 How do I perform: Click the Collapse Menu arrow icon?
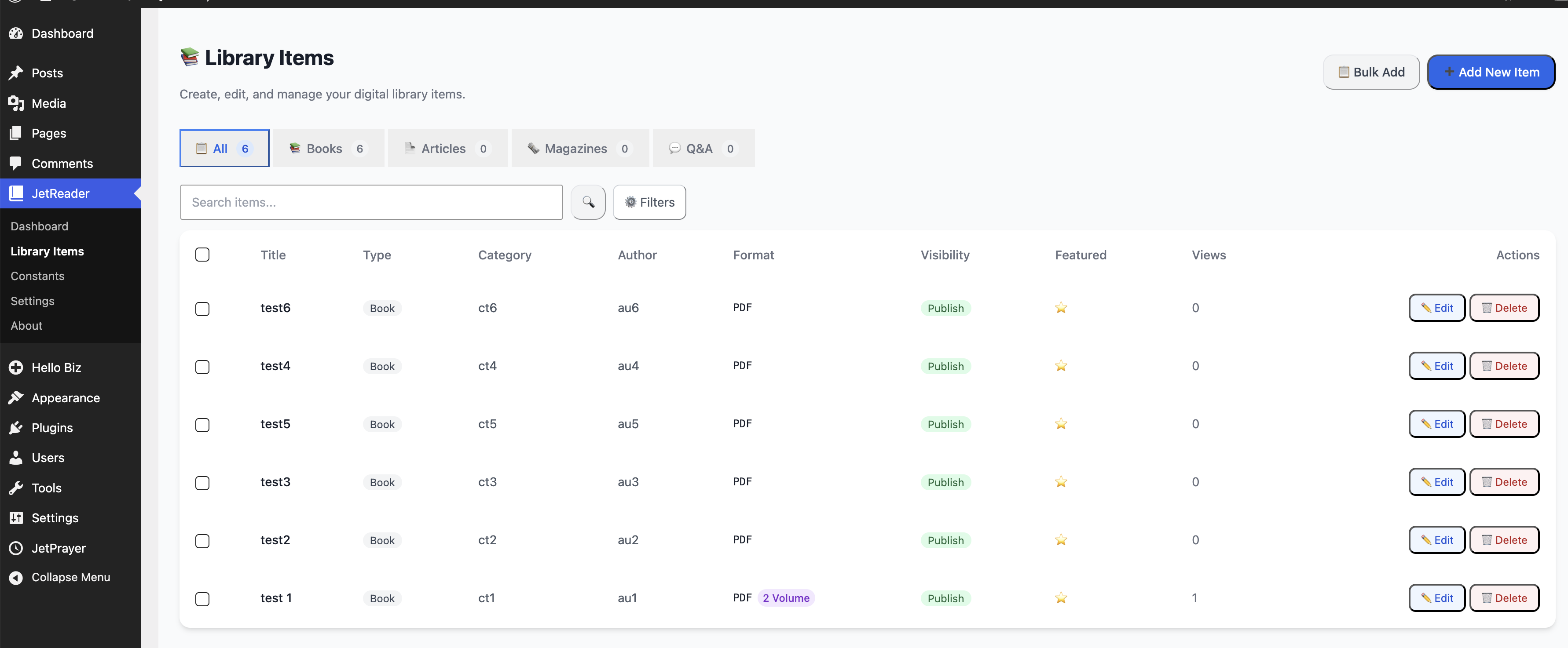[x=16, y=577]
